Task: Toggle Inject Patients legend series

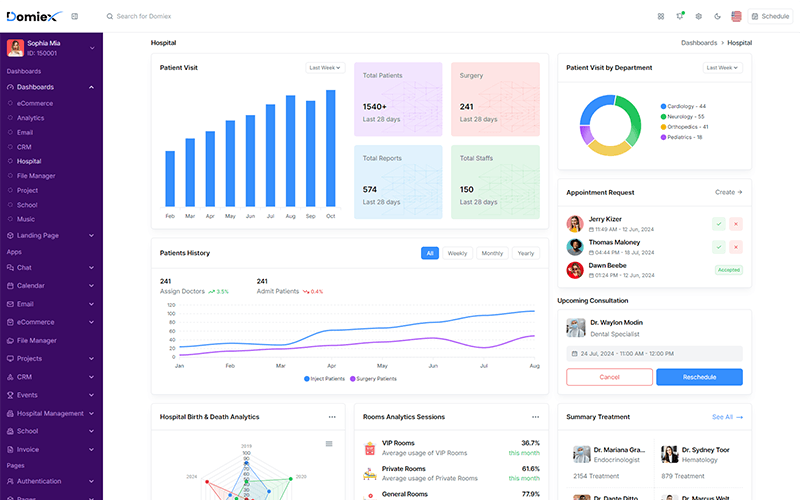Action: point(324,379)
